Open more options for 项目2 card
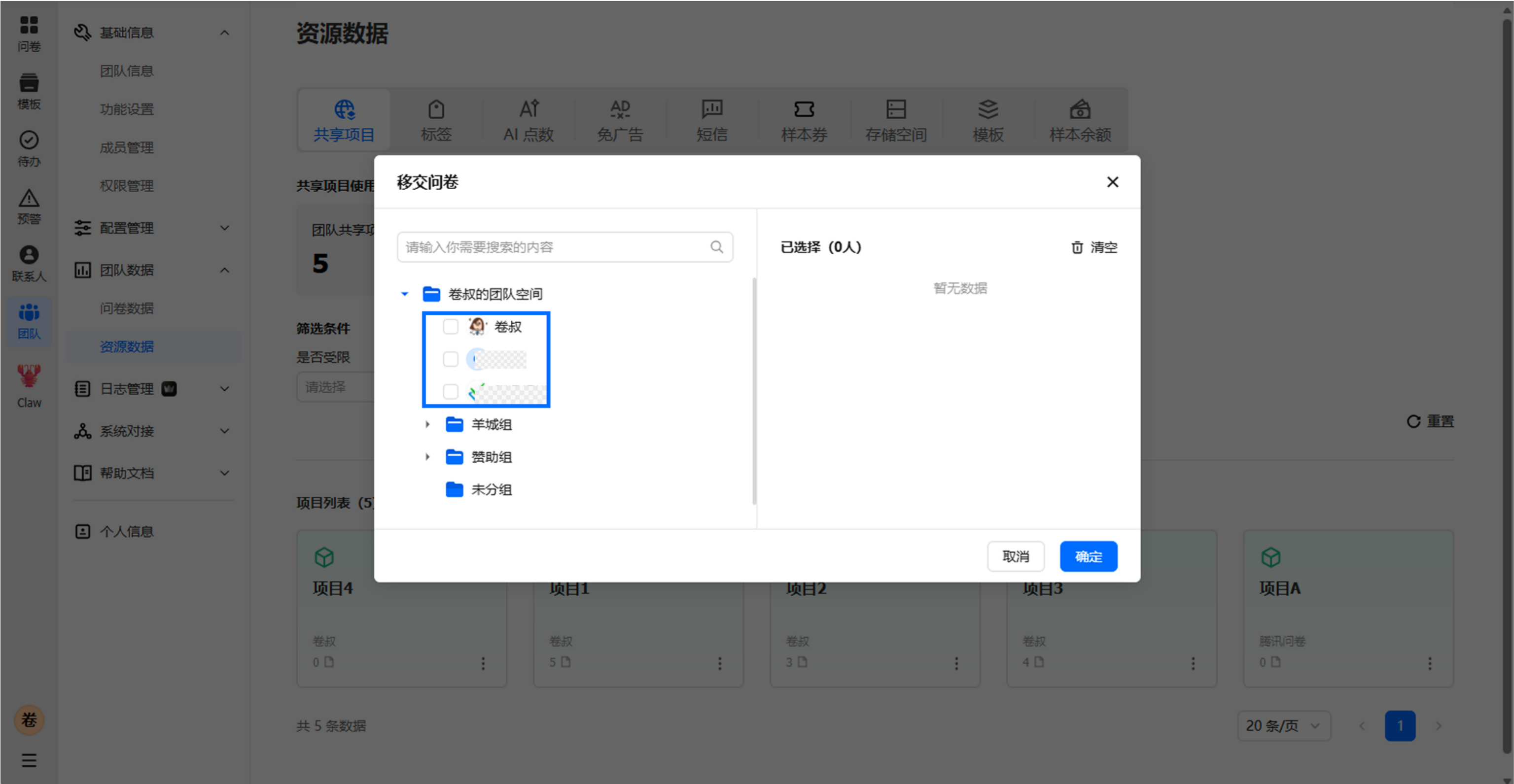This screenshot has width=1514, height=784. [957, 663]
